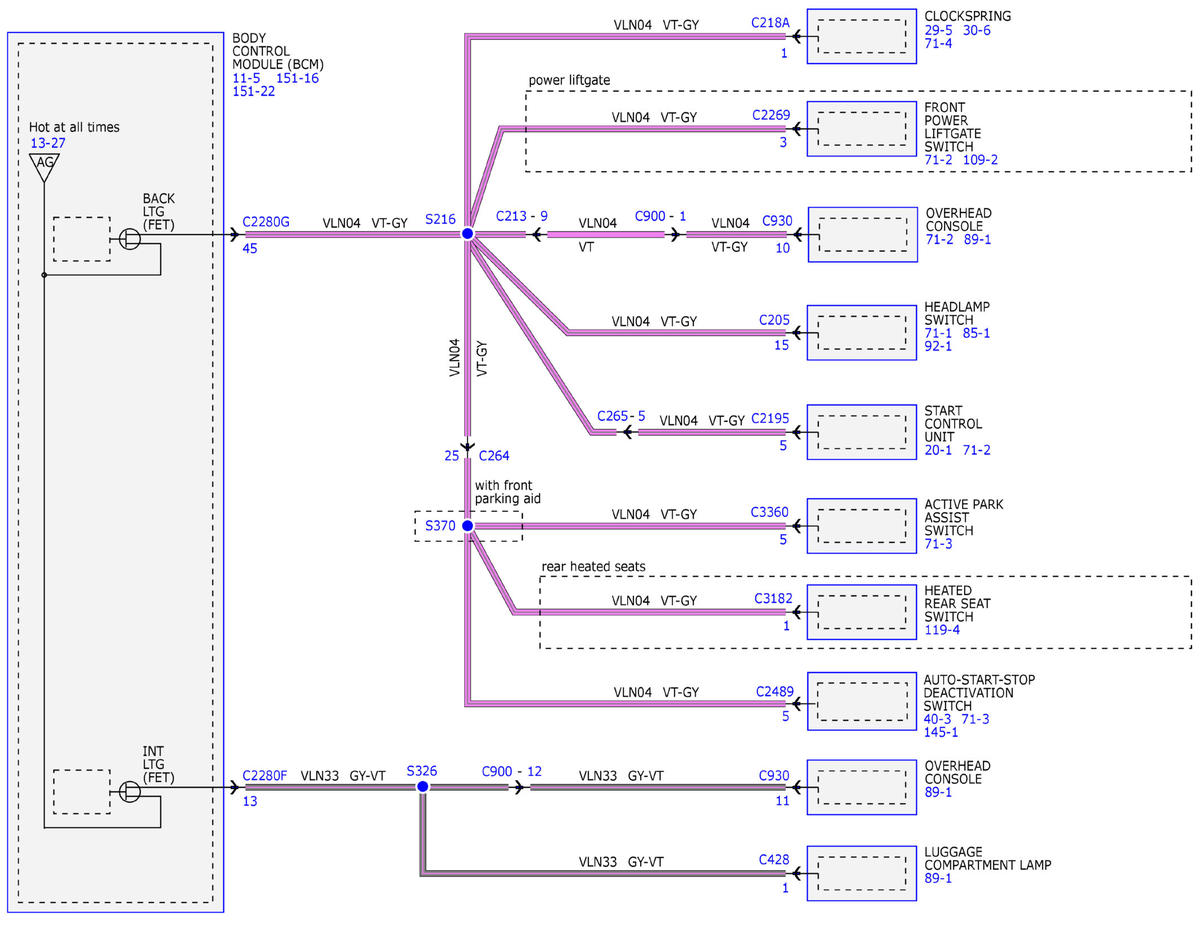
Task: Click the AG triangle symbol
Action: (x=44, y=167)
